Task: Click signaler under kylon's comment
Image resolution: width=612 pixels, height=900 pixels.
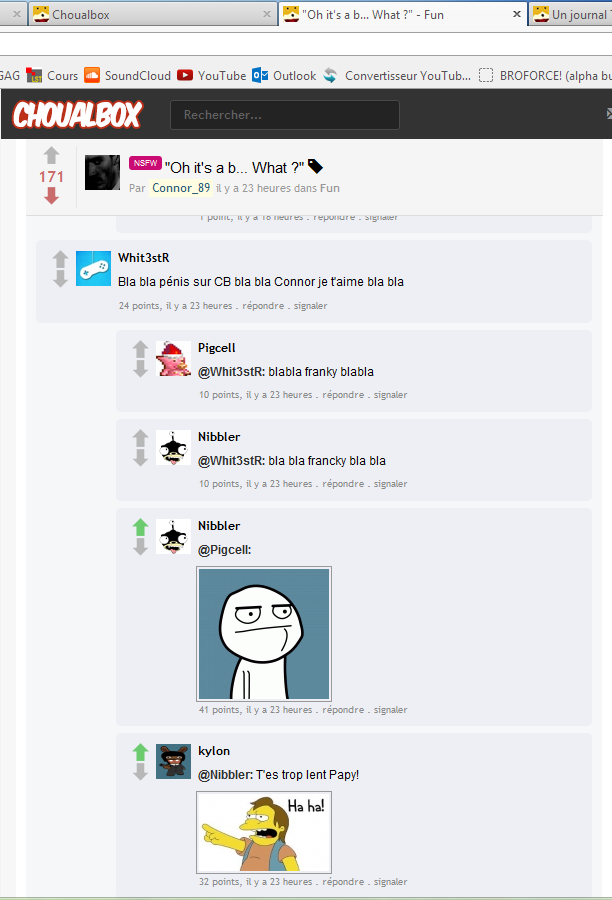Action: click(x=390, y=881)
